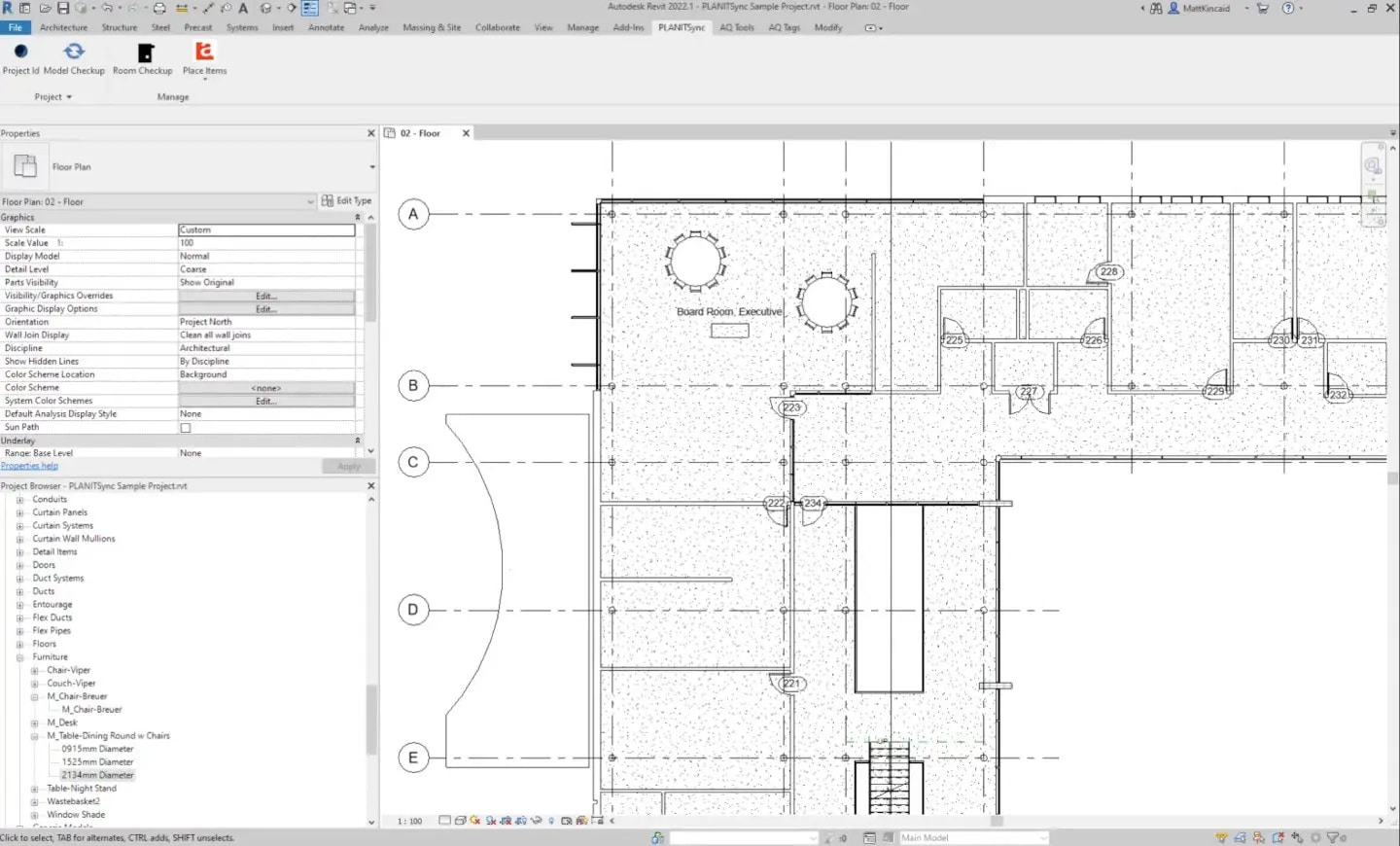Click the Place Items icon
This screenshot has width=1400, height=846.
204,52
